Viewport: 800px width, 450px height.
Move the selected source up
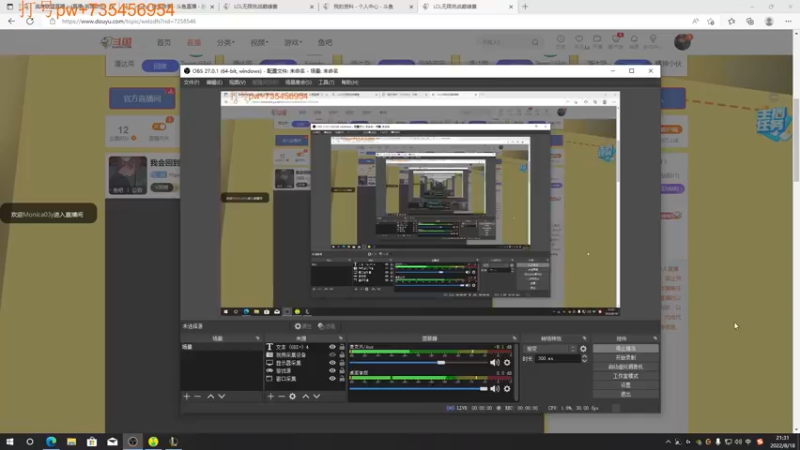click(x=306, y=396)
